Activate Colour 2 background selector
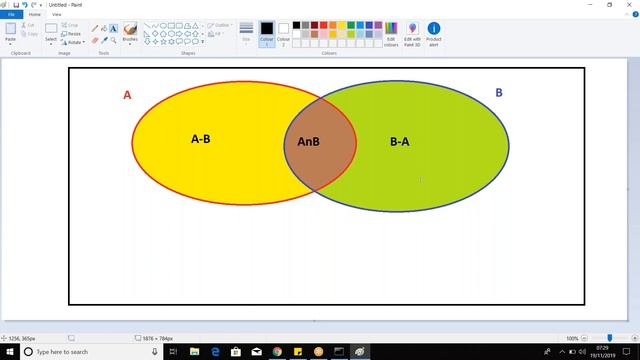This screenshot has width=640, height=360. point(283,34)
